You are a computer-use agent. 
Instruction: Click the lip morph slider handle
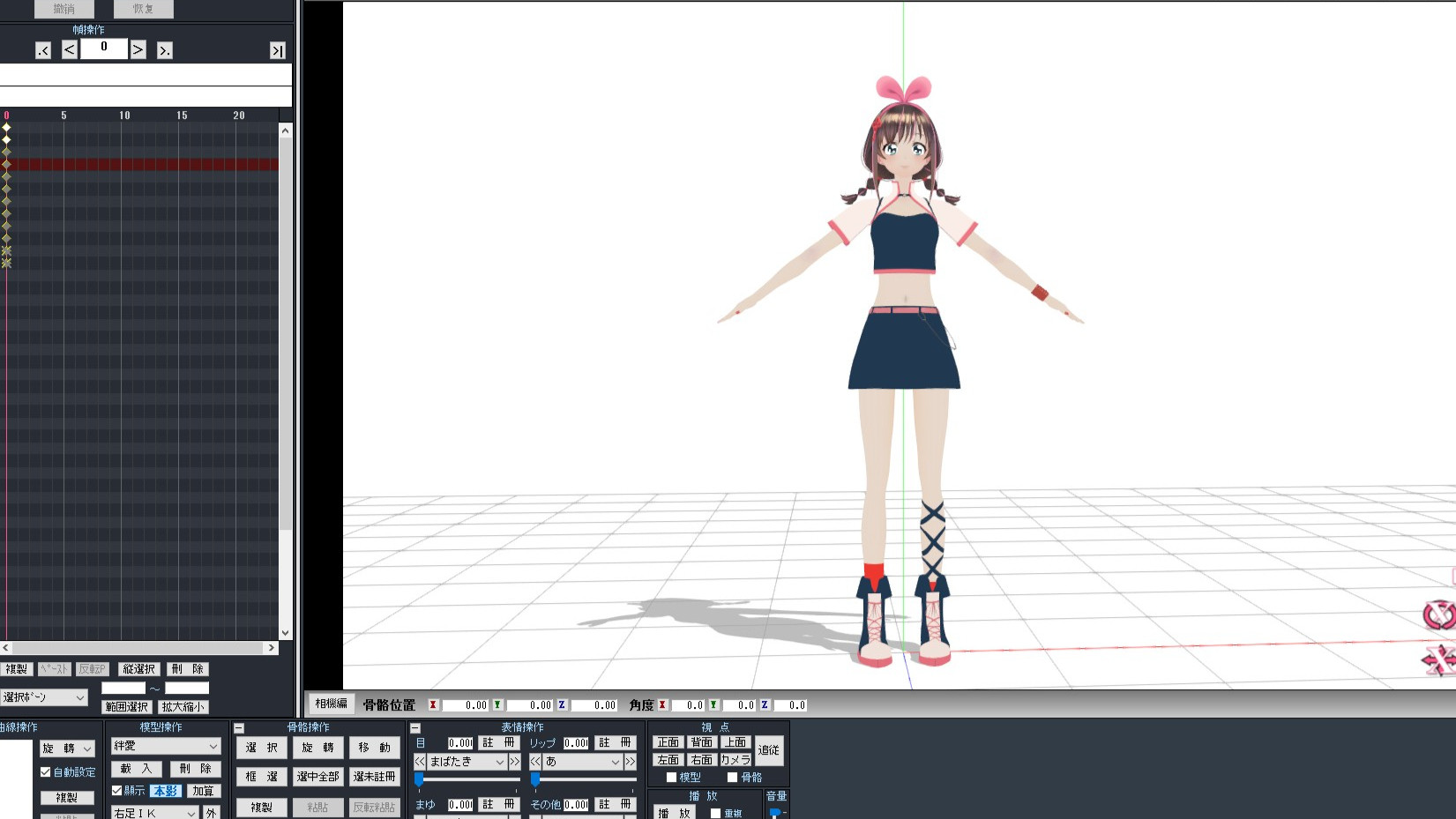535,779
